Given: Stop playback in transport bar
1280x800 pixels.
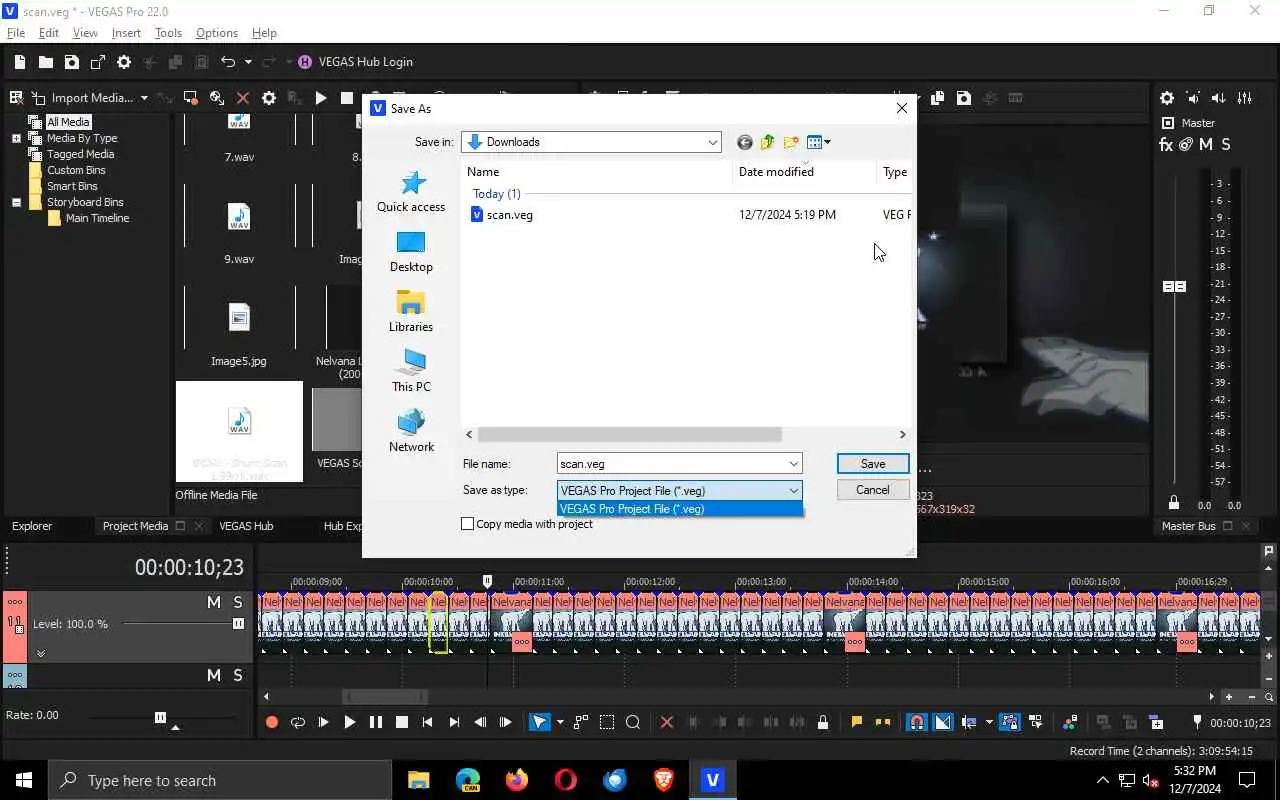Looking at the screenshot, I should (401, 722).
